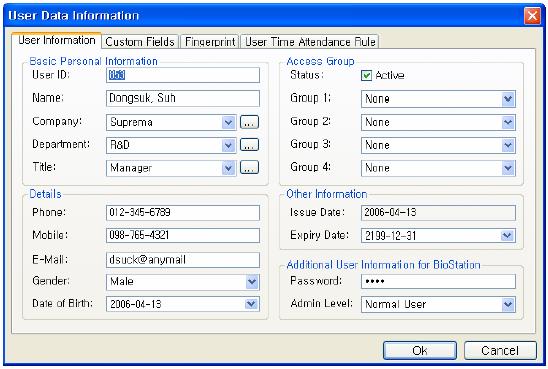Expand the Group 1 dropdown
Screen dimensions: 548x369
[508, 99]
